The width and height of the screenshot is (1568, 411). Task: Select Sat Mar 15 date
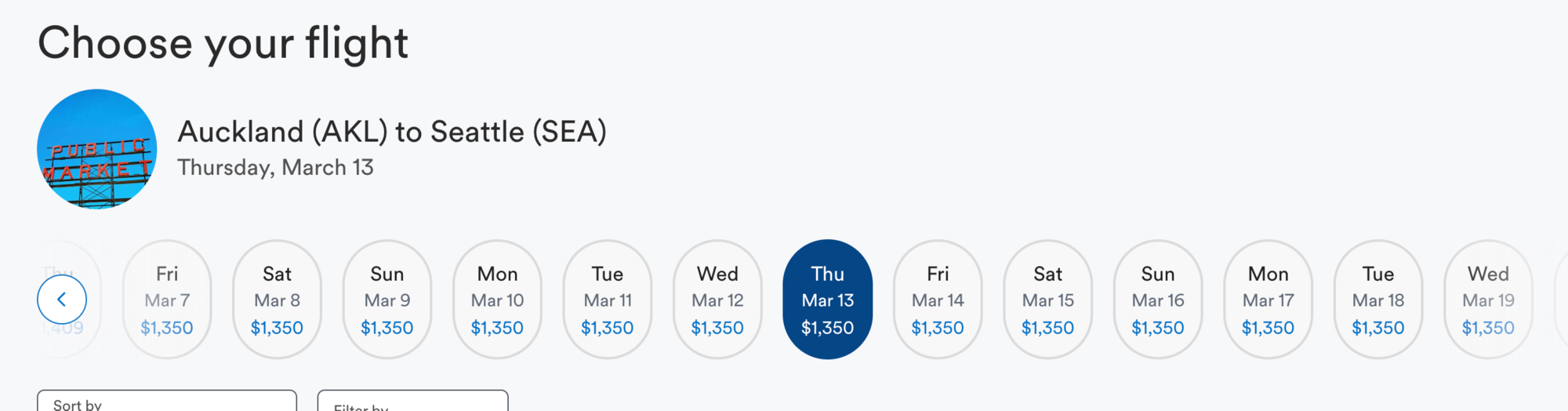[1048, 300]
